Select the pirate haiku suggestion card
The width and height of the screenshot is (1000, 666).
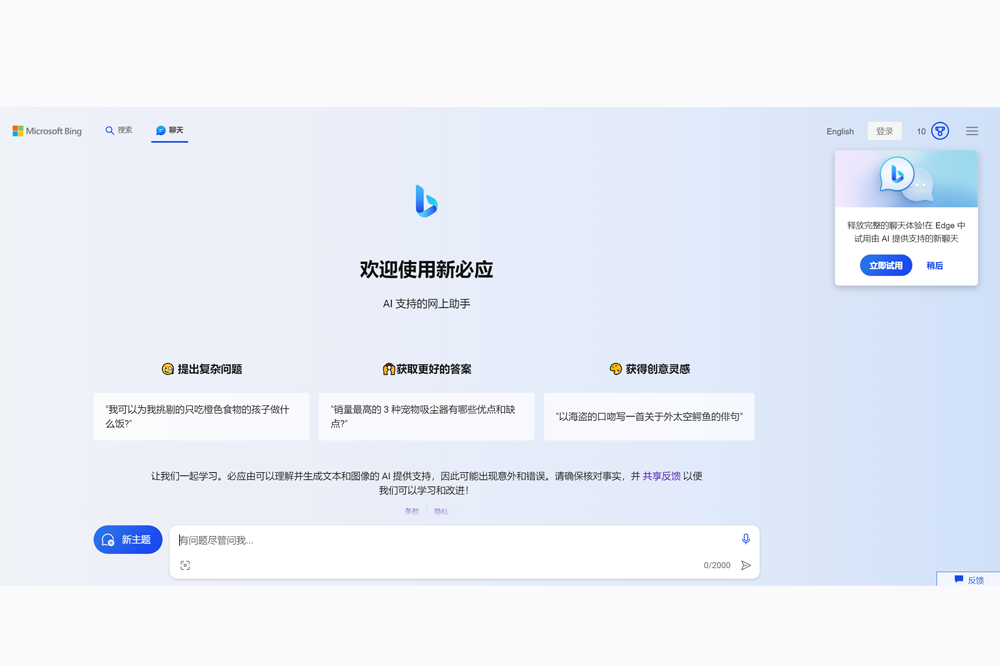(x=649, y=417)
